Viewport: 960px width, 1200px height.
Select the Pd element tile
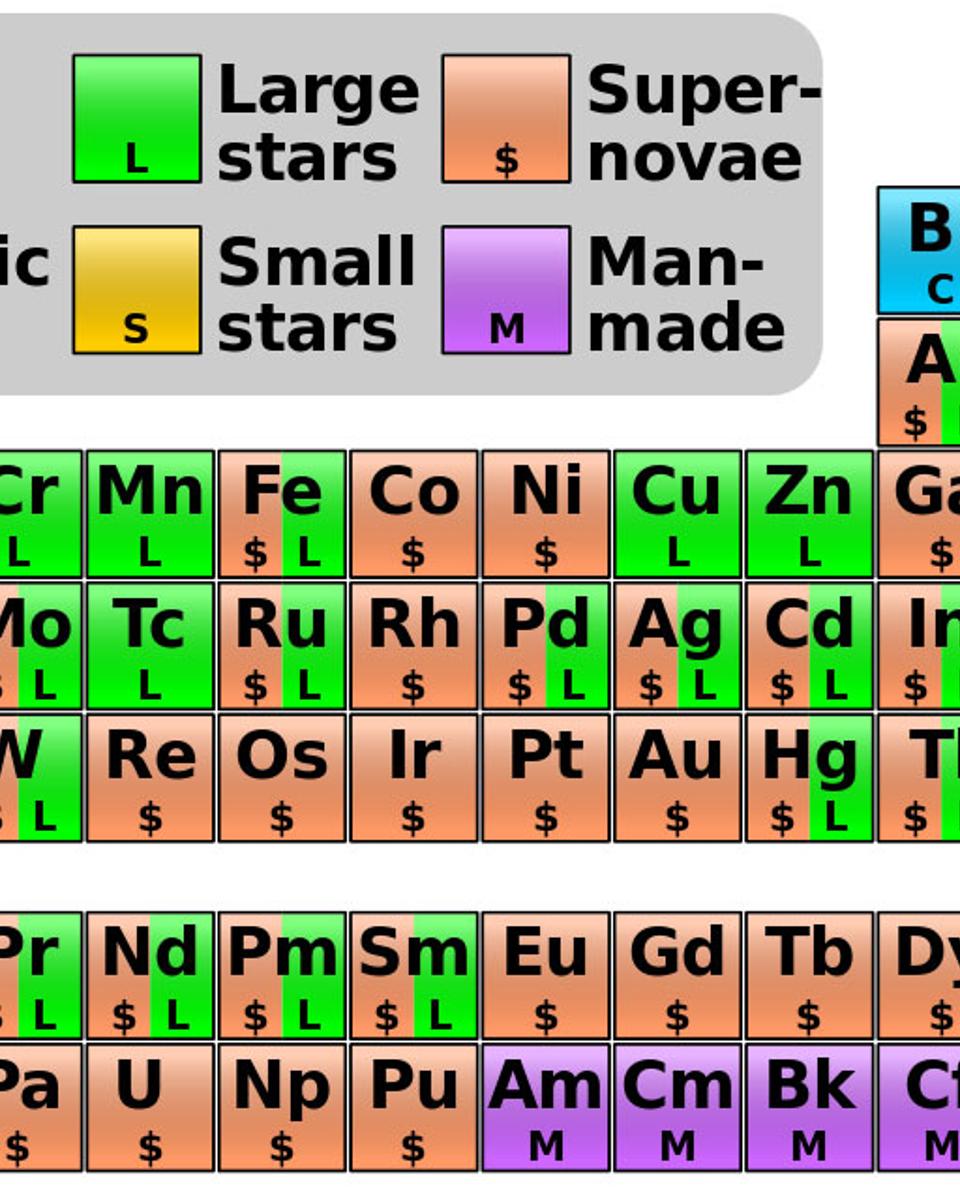tap(546, 646)
